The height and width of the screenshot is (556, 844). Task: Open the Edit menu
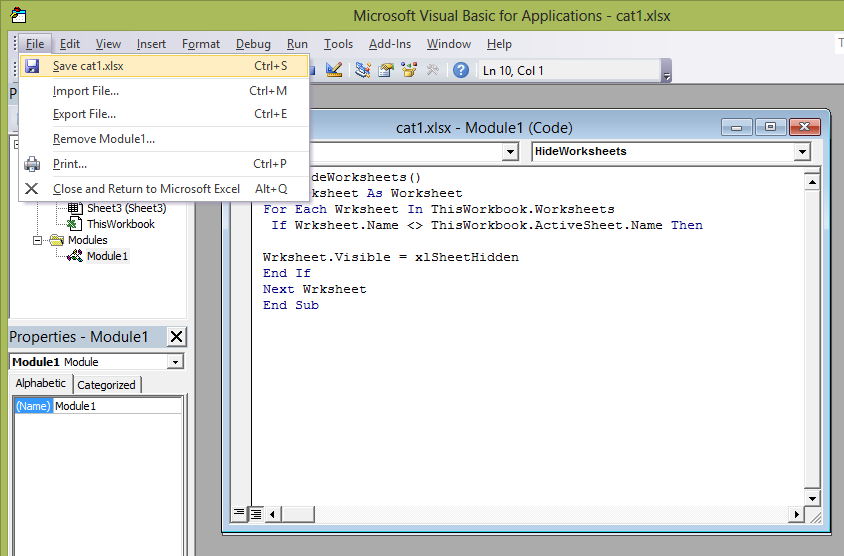click(x=69, y=44)
